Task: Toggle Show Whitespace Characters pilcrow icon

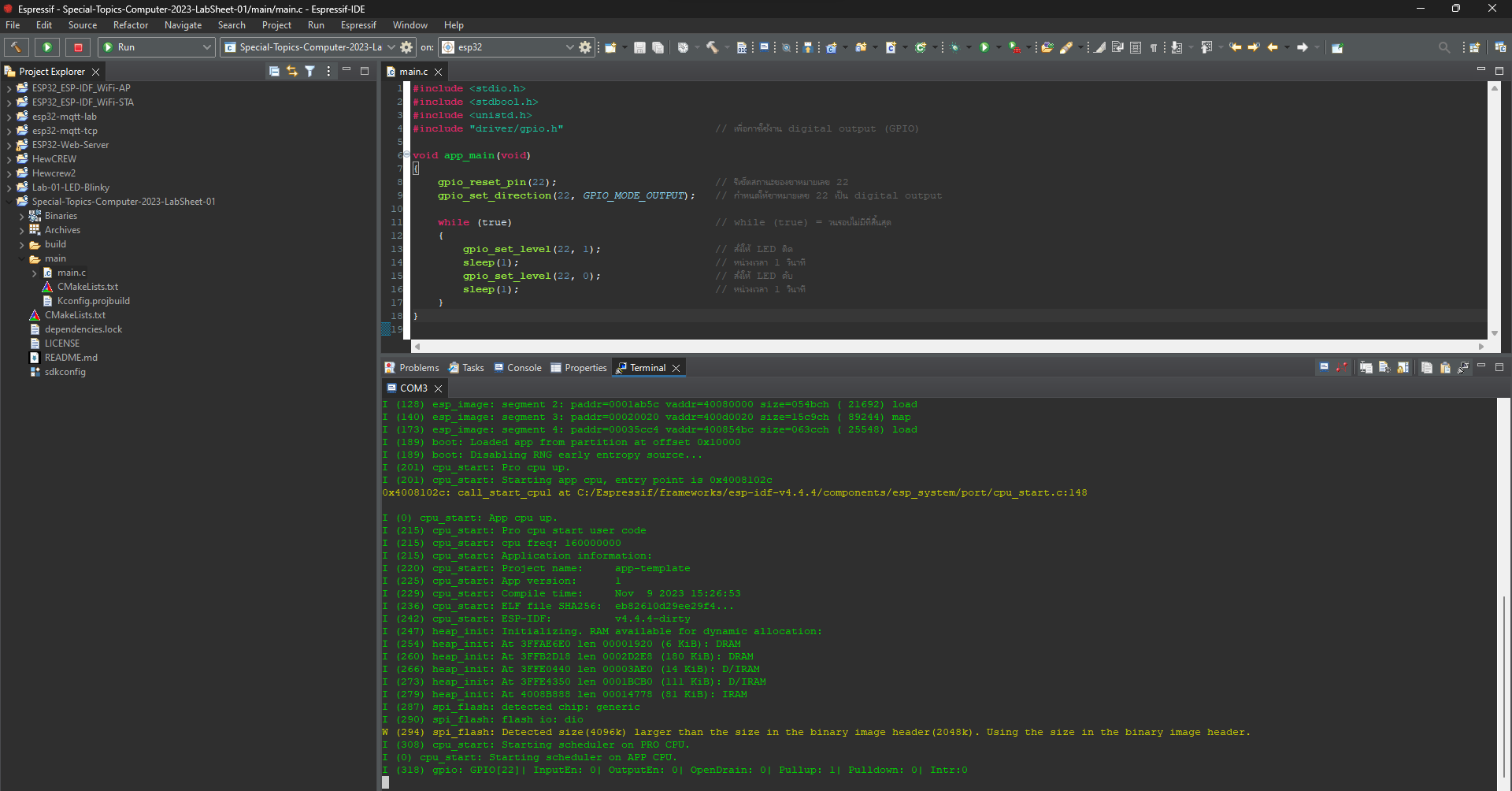Action: click(x=1153, y=47)
